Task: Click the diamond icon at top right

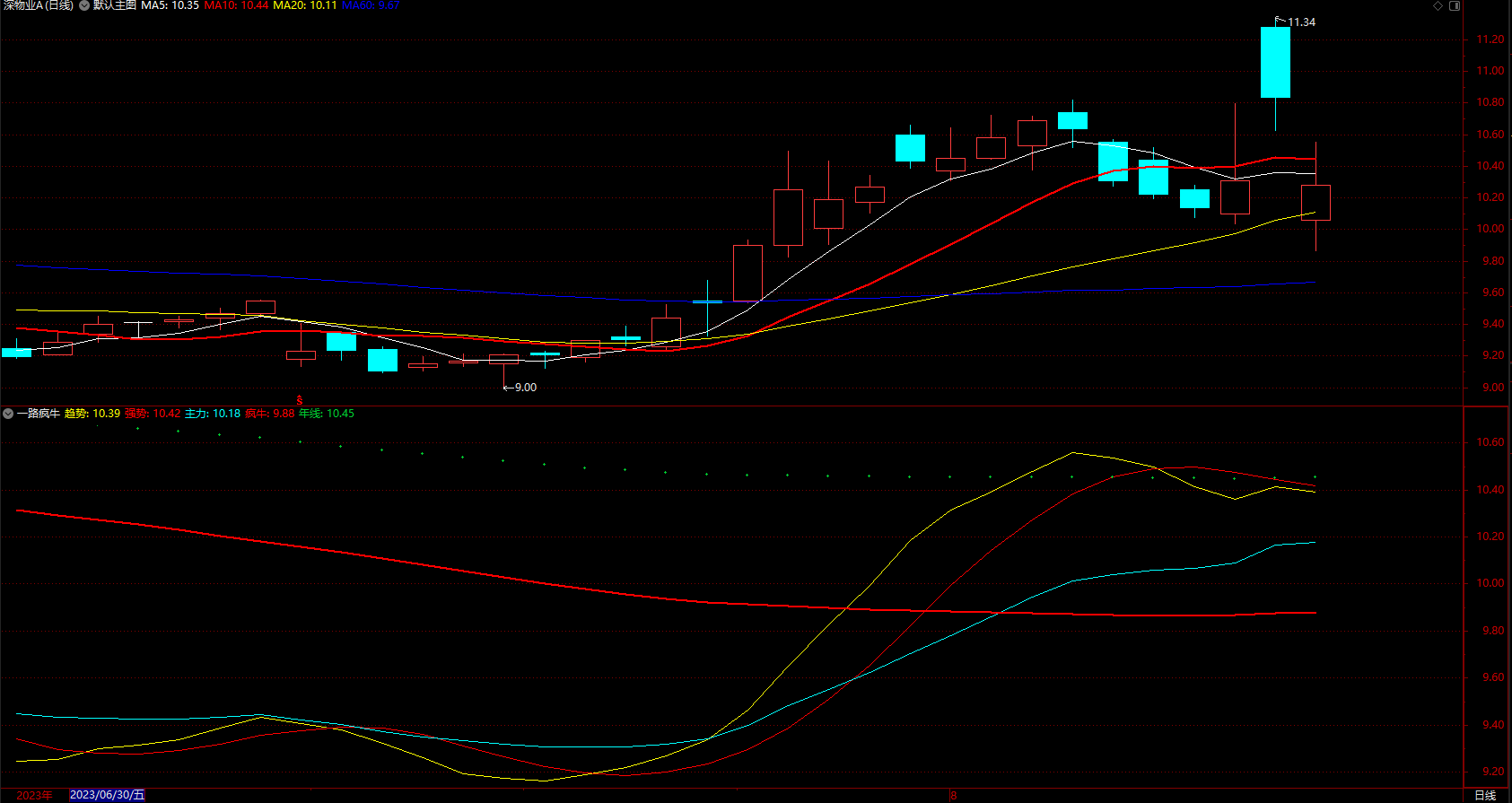Action: coord(1438,5)
